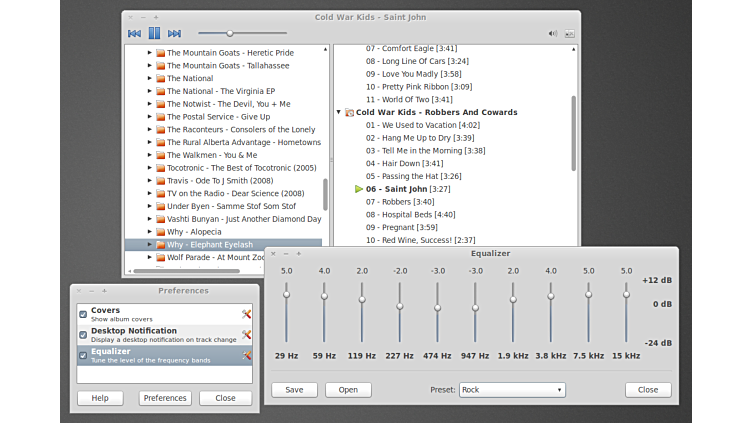Click the 29 Hz equalizer band slider
The width and height of the screenshot is (752, 423).
tap(286, 294)
